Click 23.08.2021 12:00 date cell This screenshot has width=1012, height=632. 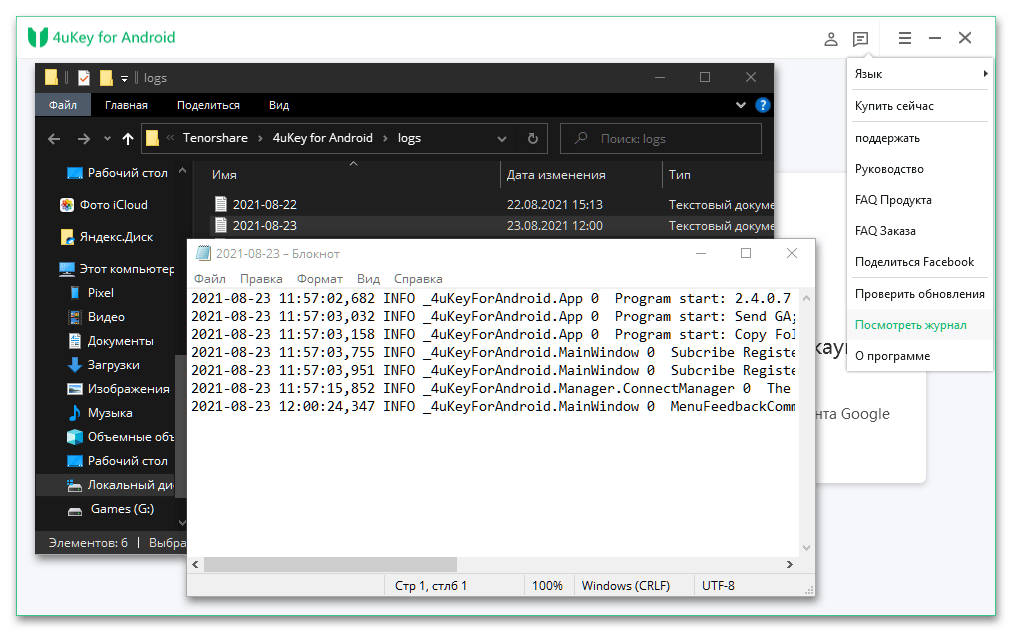coord(554,226)
